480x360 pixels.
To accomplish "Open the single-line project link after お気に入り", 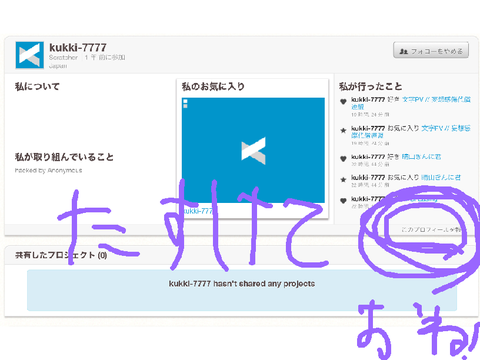I will [x=441, y=177].
